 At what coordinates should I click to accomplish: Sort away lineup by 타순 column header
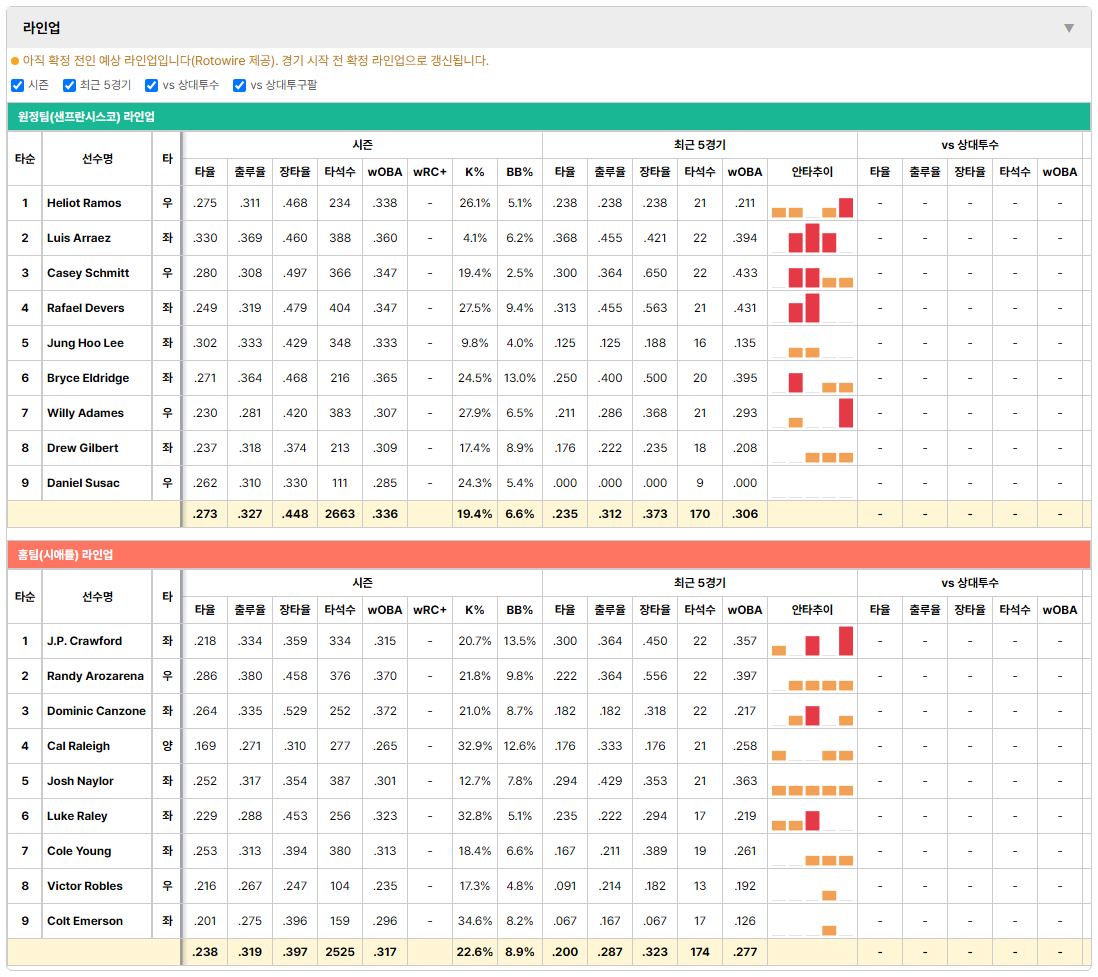25,159
